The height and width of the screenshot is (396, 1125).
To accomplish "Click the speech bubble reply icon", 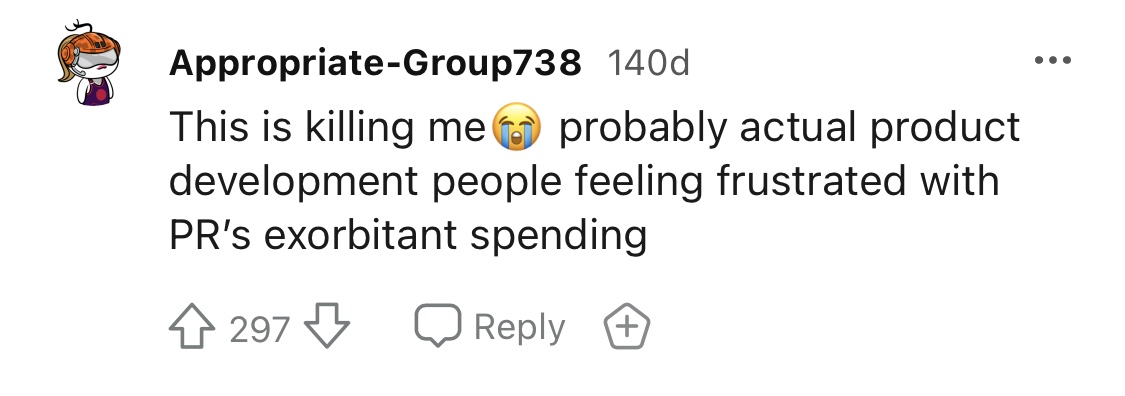I will click(437, 326).
